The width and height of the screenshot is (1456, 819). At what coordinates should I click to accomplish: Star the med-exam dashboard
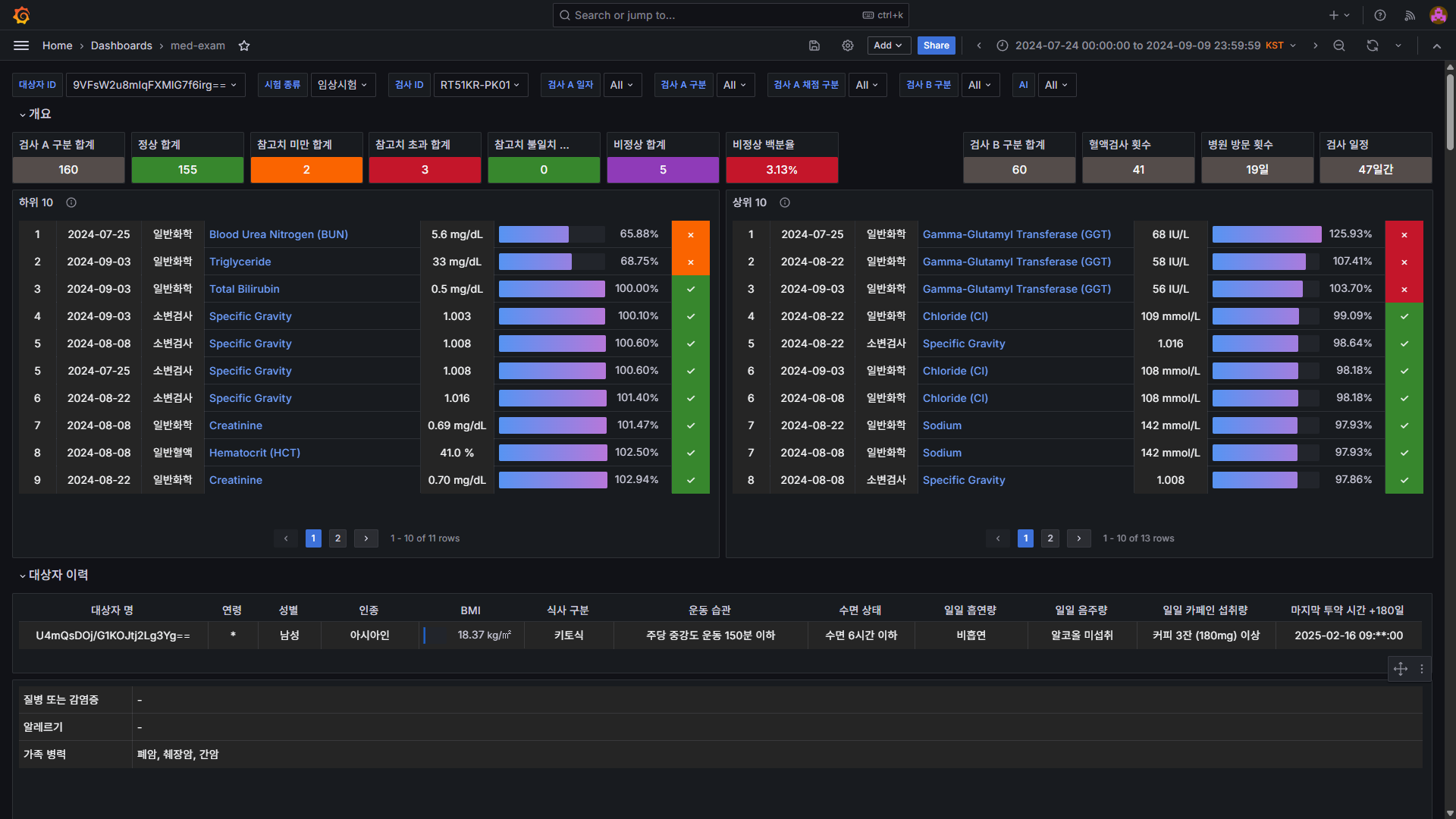coord(244,45)
